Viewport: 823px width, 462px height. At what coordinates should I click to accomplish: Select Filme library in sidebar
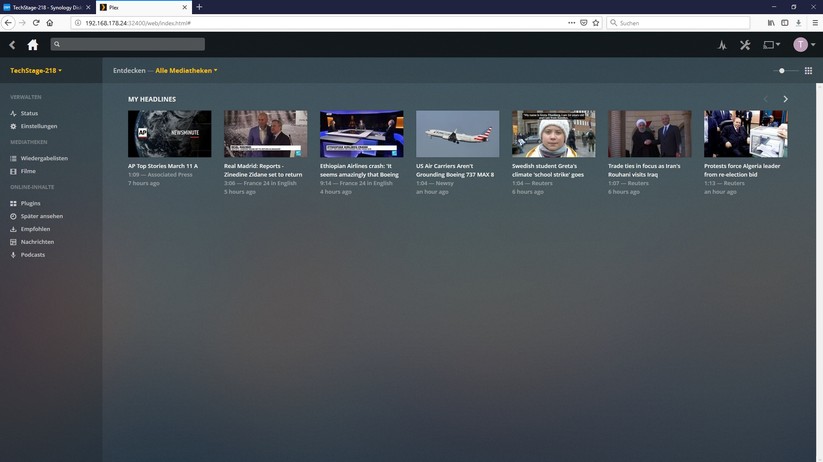point(28,171)
